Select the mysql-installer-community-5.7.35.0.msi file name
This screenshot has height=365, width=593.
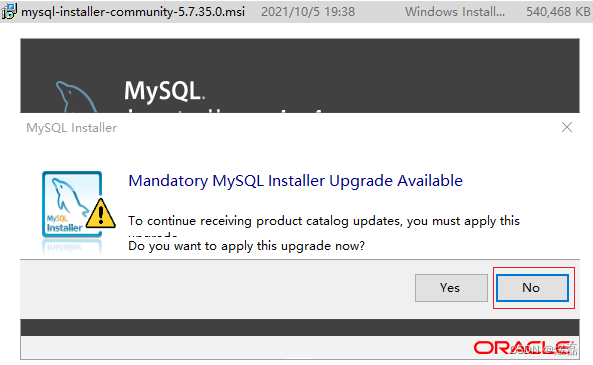tap(133, 12)
